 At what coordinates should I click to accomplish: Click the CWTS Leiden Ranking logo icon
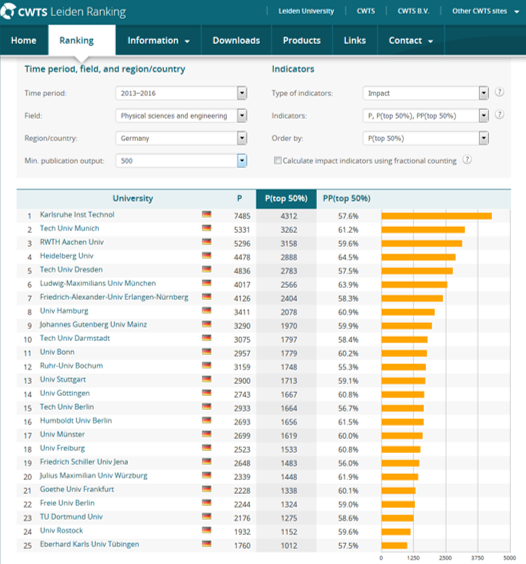(x=8, y=11)
